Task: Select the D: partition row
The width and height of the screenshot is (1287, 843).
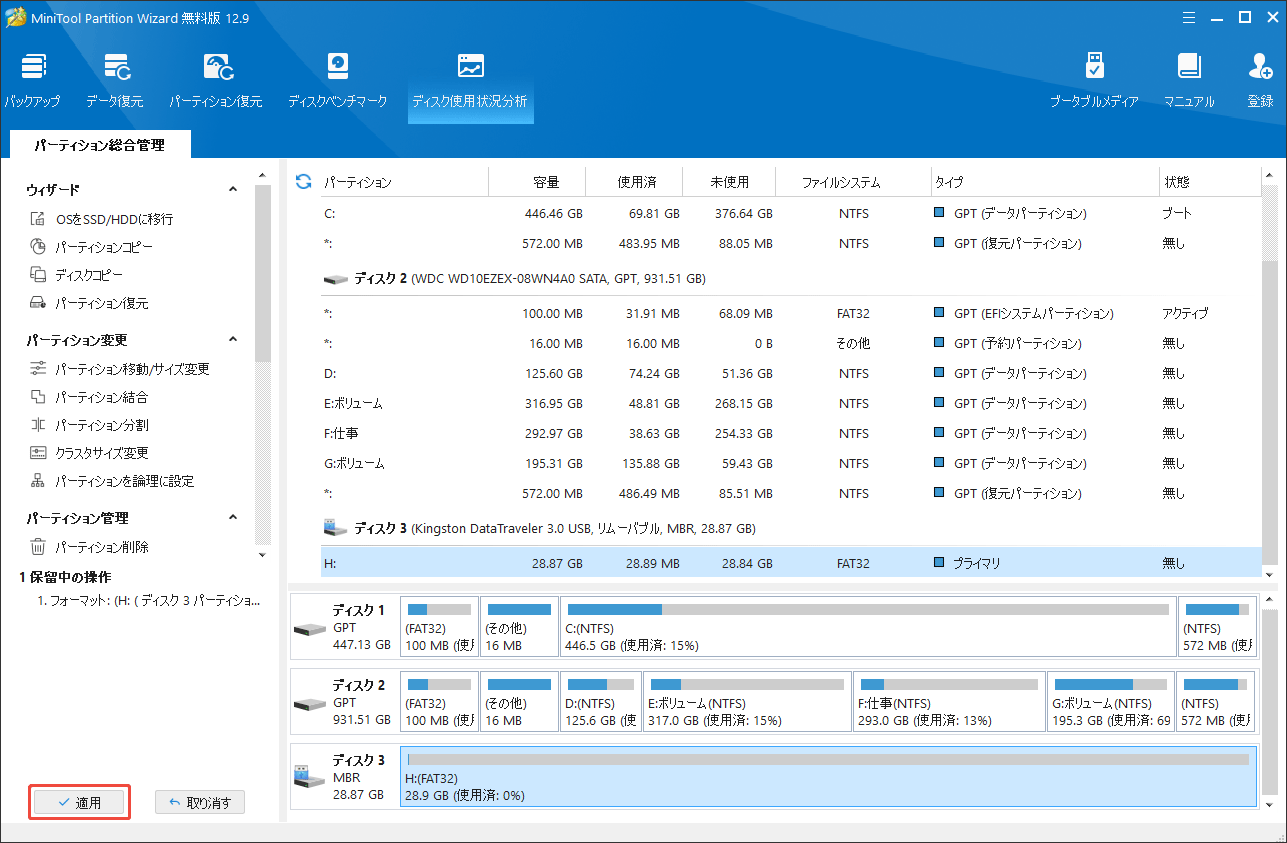Action: (790, 373)
